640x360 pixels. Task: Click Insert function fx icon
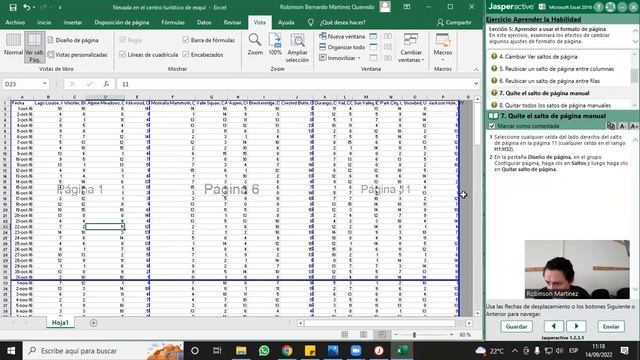pyautogui.click(x=106, y=84)
